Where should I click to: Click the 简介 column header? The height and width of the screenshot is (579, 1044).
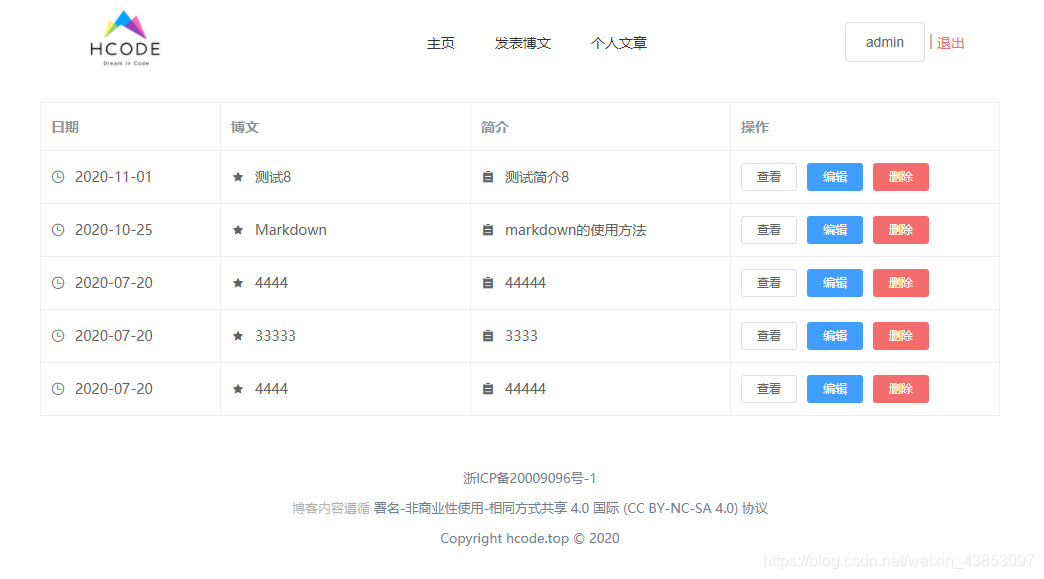(x=495, y=127)
